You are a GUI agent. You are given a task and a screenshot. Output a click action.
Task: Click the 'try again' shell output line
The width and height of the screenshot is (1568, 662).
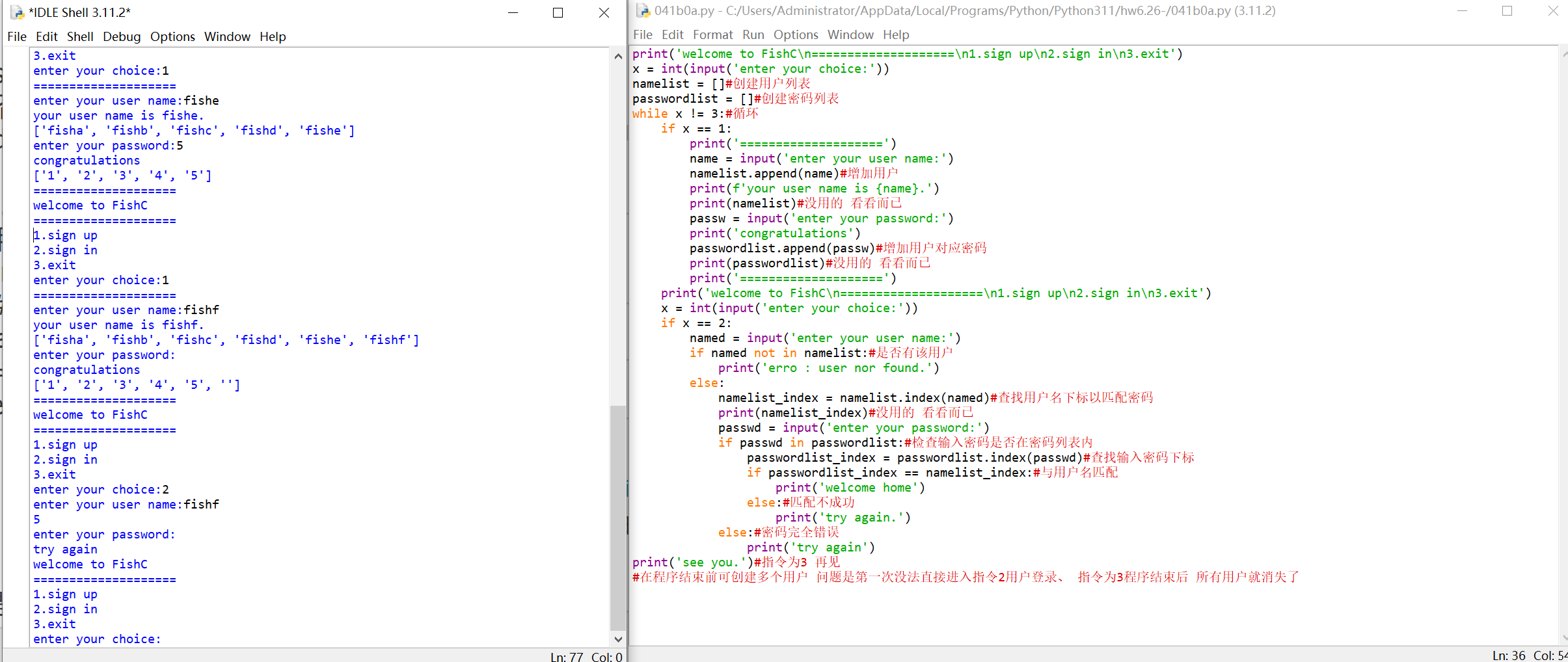[65, 549]
